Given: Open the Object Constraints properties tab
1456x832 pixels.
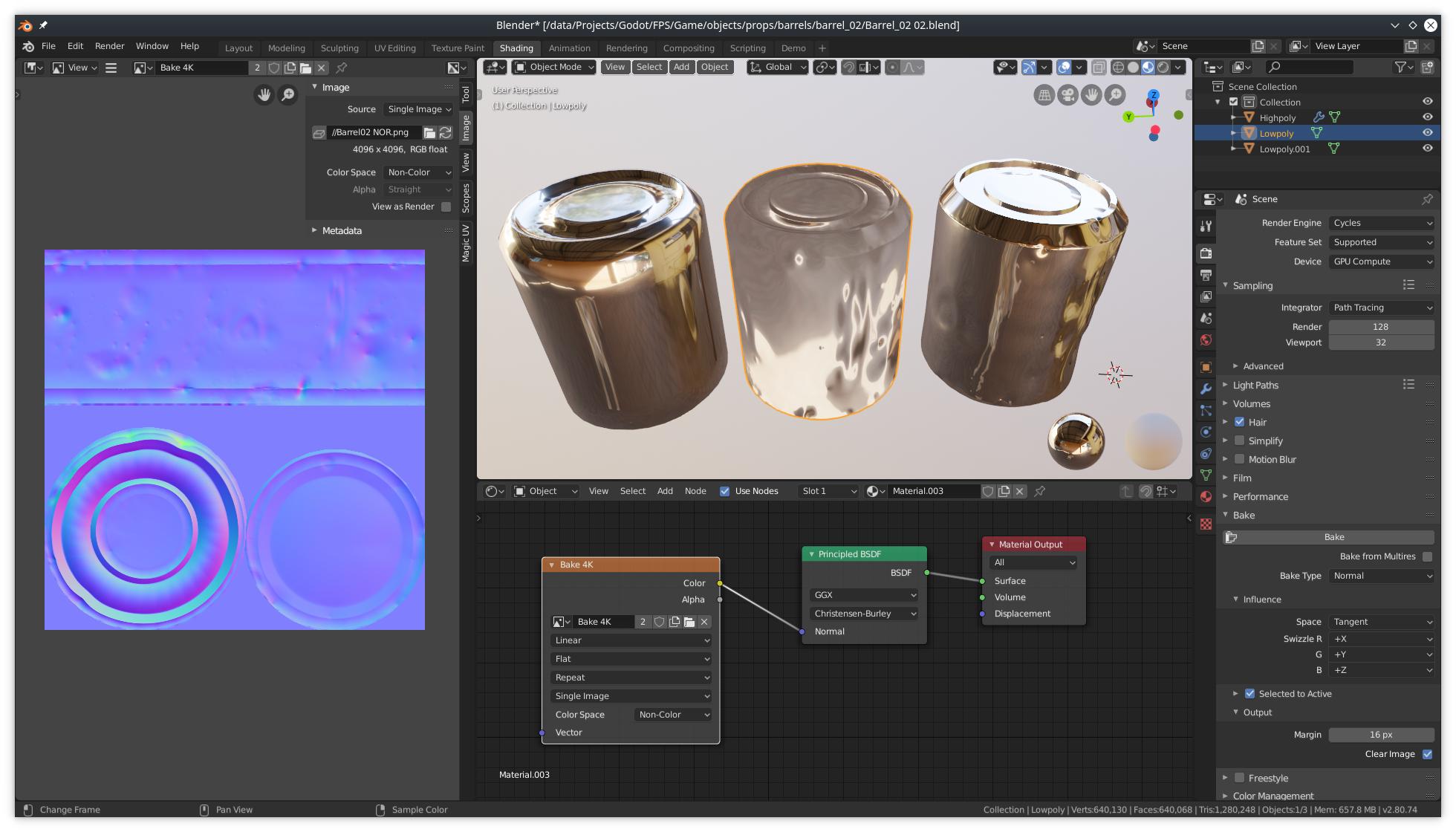Looking at the screenshot, I should pyautogui.click(x=1206, y=453).
